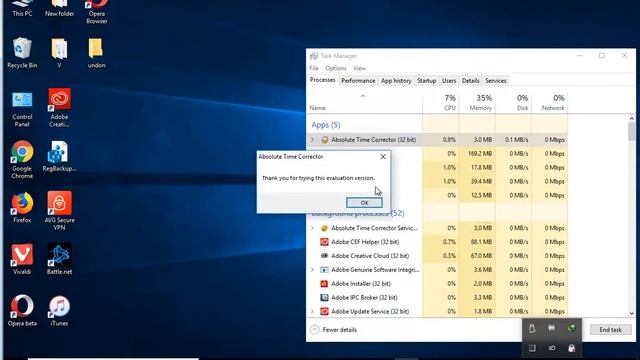Screen dimensions: 640x360
Task: Click the 169.2 MB memory cell
Action: coord(477,154)
